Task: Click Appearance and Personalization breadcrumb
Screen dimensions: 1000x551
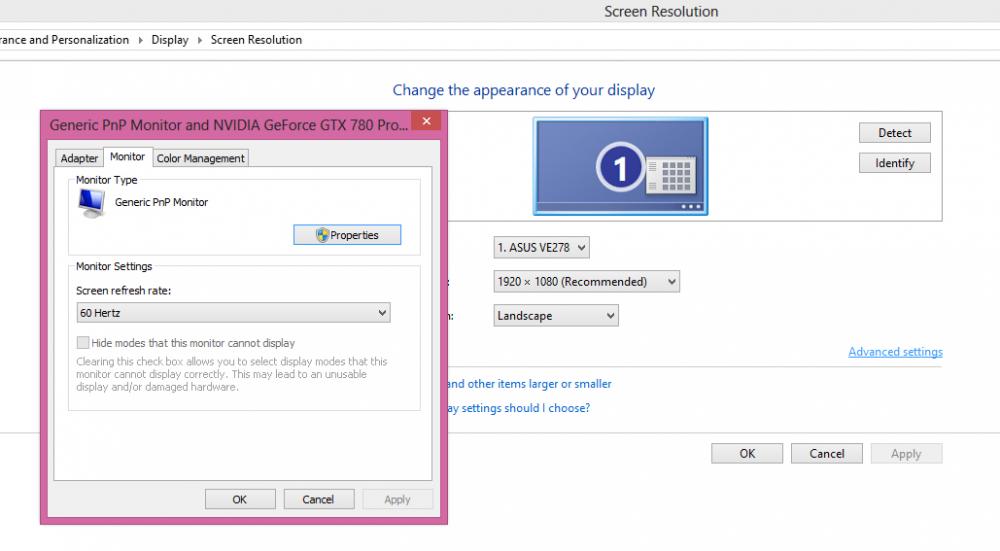Action: [64, 40]
